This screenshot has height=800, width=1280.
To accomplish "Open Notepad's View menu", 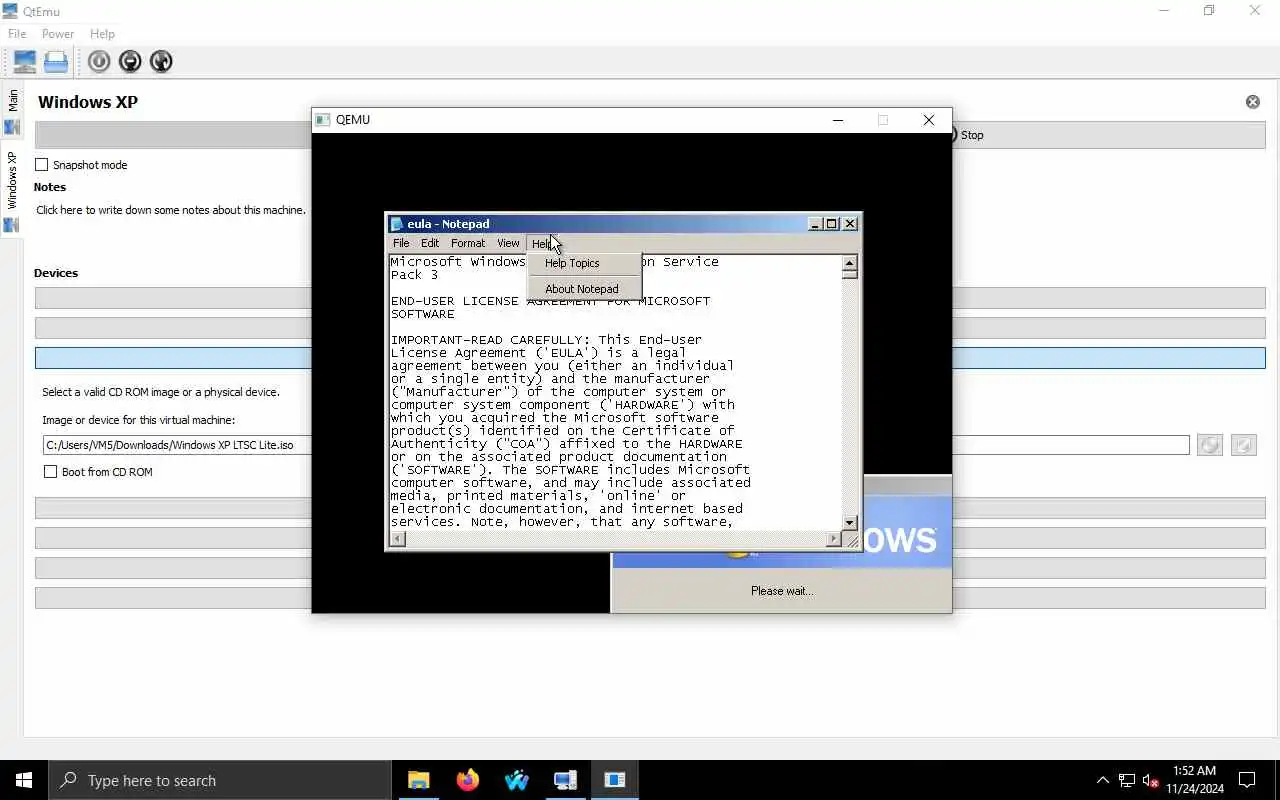I will [x=508, y=243].
